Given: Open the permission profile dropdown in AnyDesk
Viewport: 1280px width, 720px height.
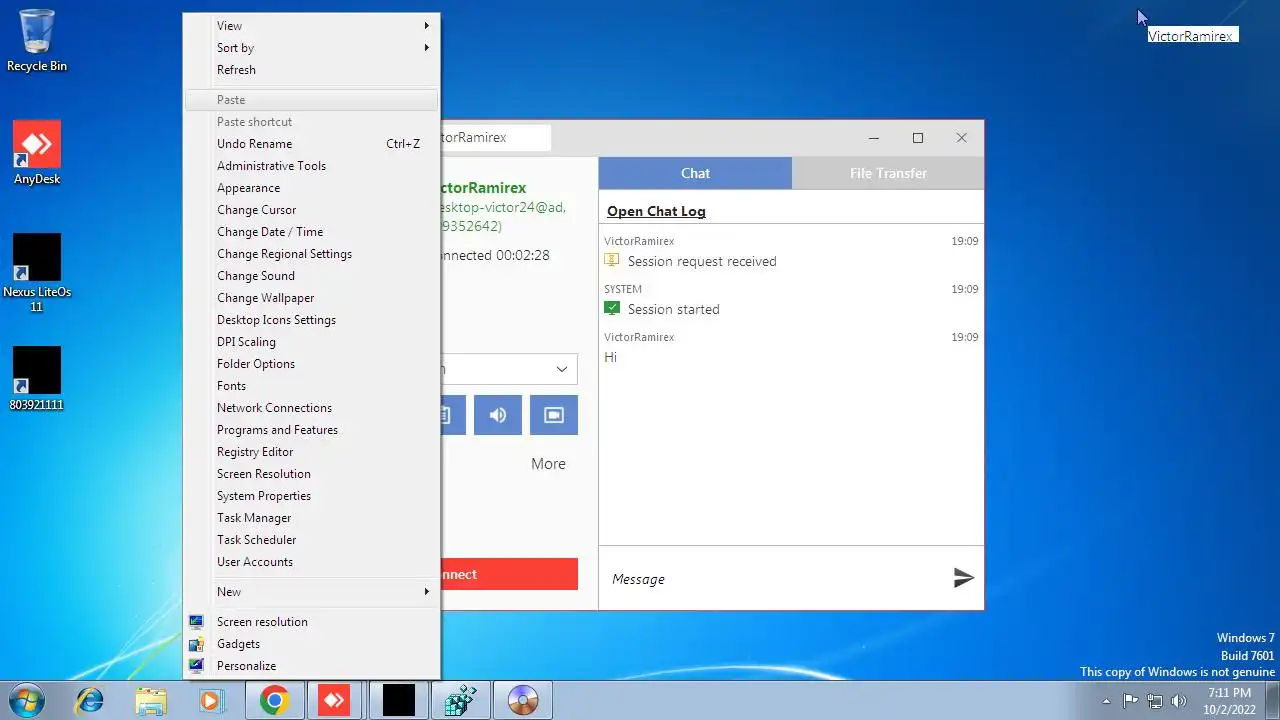Looking at the screenshot, I should click(509, 369).
